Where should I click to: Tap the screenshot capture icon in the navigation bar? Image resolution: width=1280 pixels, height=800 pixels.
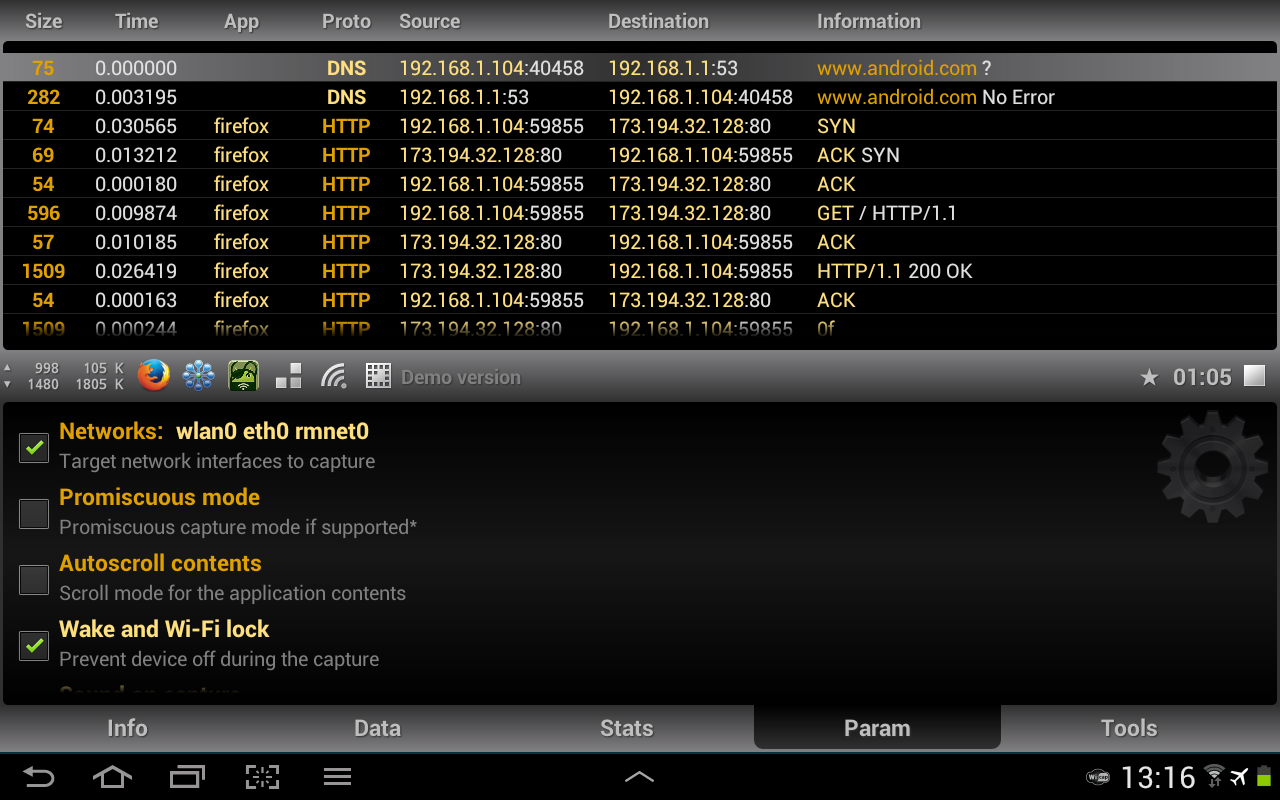262,777
